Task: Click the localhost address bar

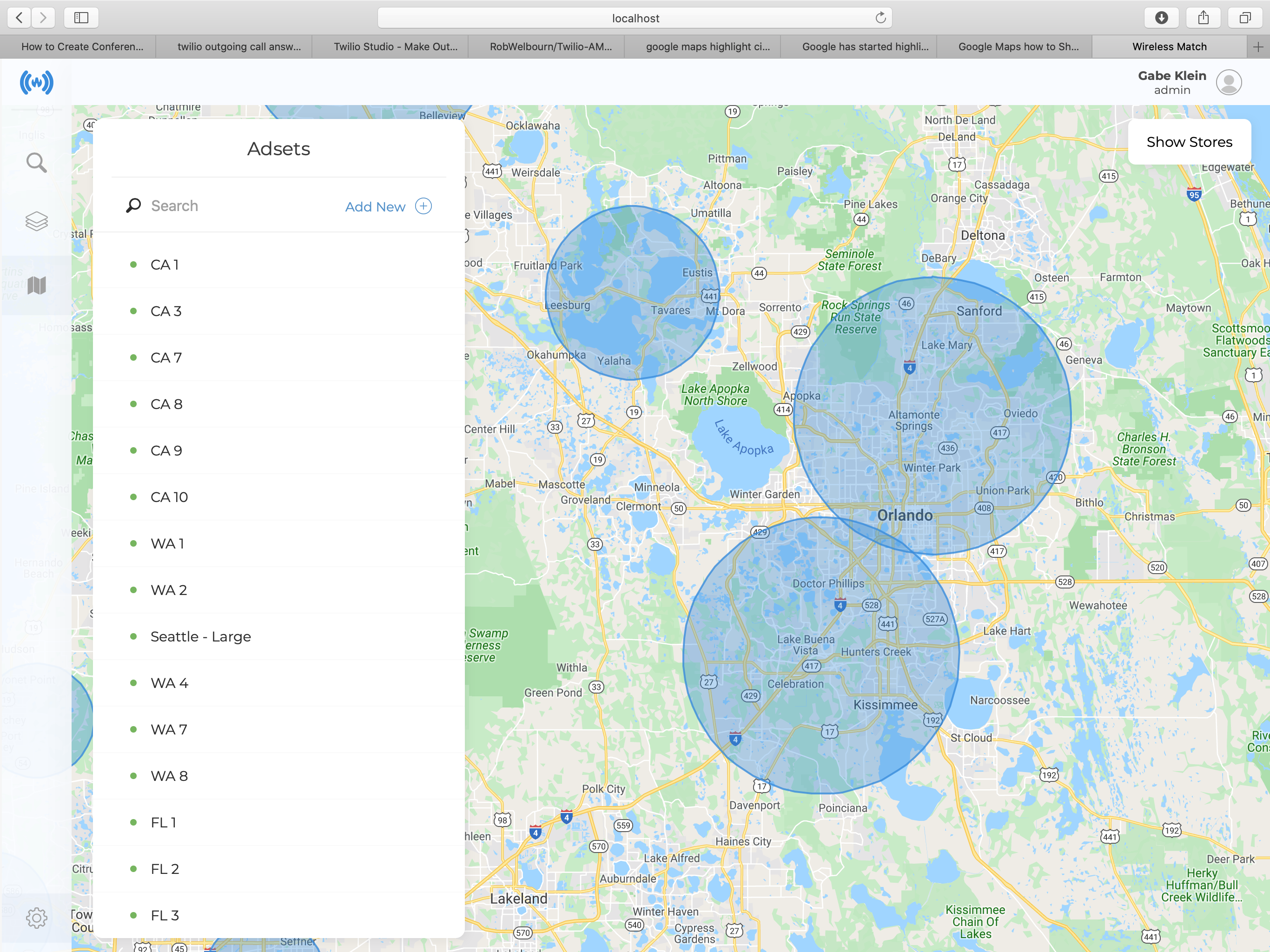Action: [635, 18]
